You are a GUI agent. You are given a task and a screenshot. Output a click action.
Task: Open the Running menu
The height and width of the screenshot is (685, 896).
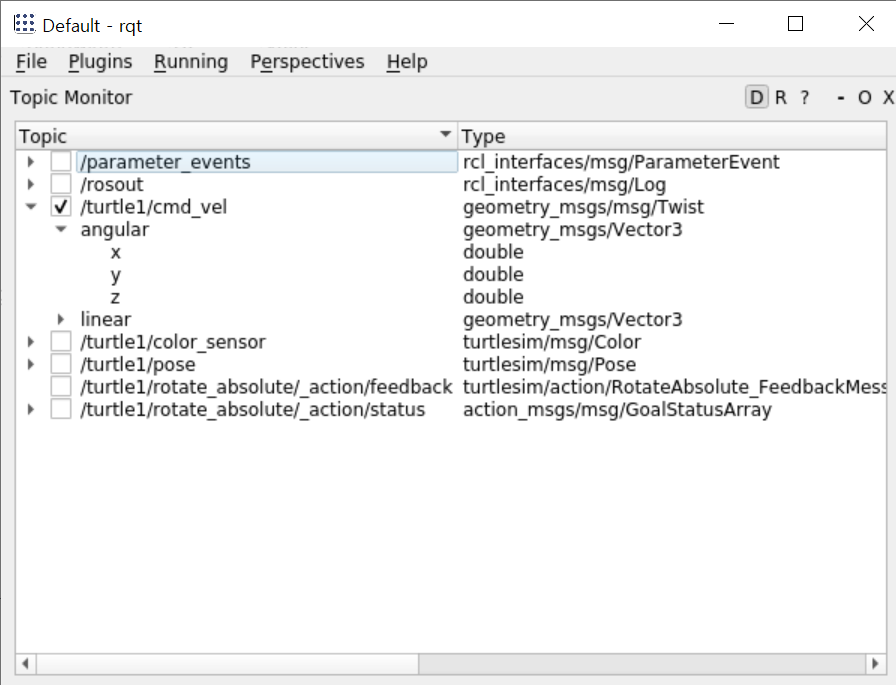191,62
